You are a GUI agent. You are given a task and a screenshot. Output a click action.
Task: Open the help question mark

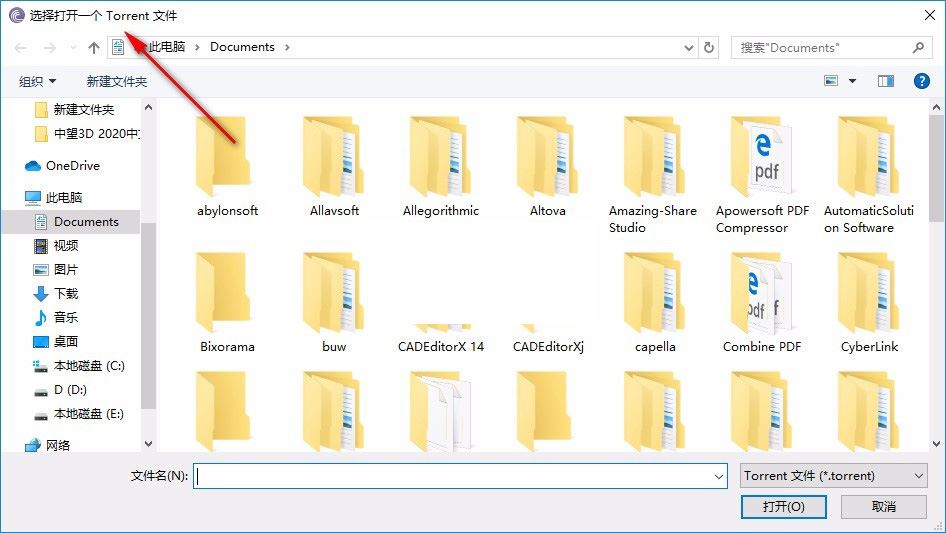[922, 81]
